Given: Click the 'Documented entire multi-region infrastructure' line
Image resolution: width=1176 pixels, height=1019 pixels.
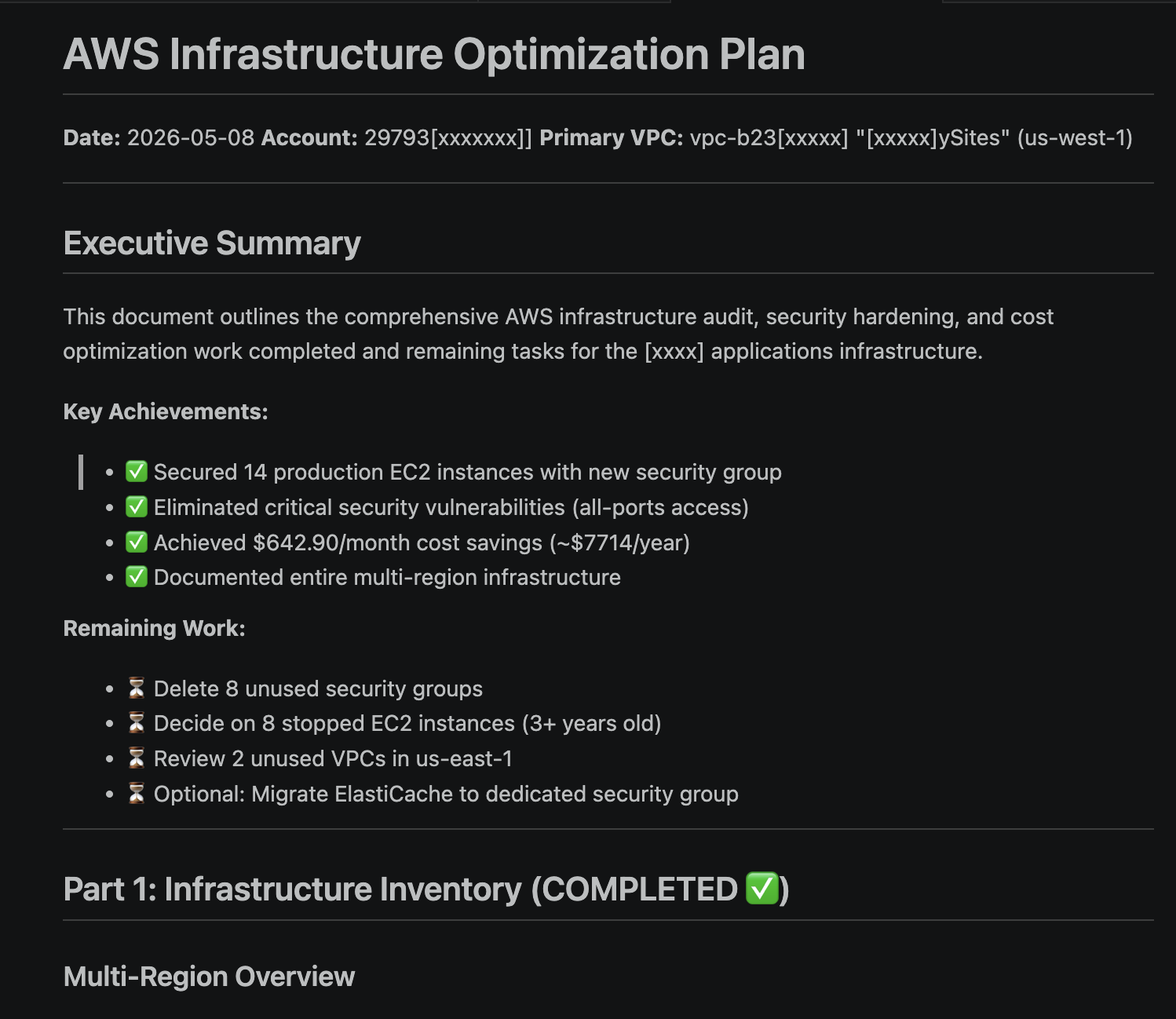Looking at the screenshot, I should [x=387, y=577].
